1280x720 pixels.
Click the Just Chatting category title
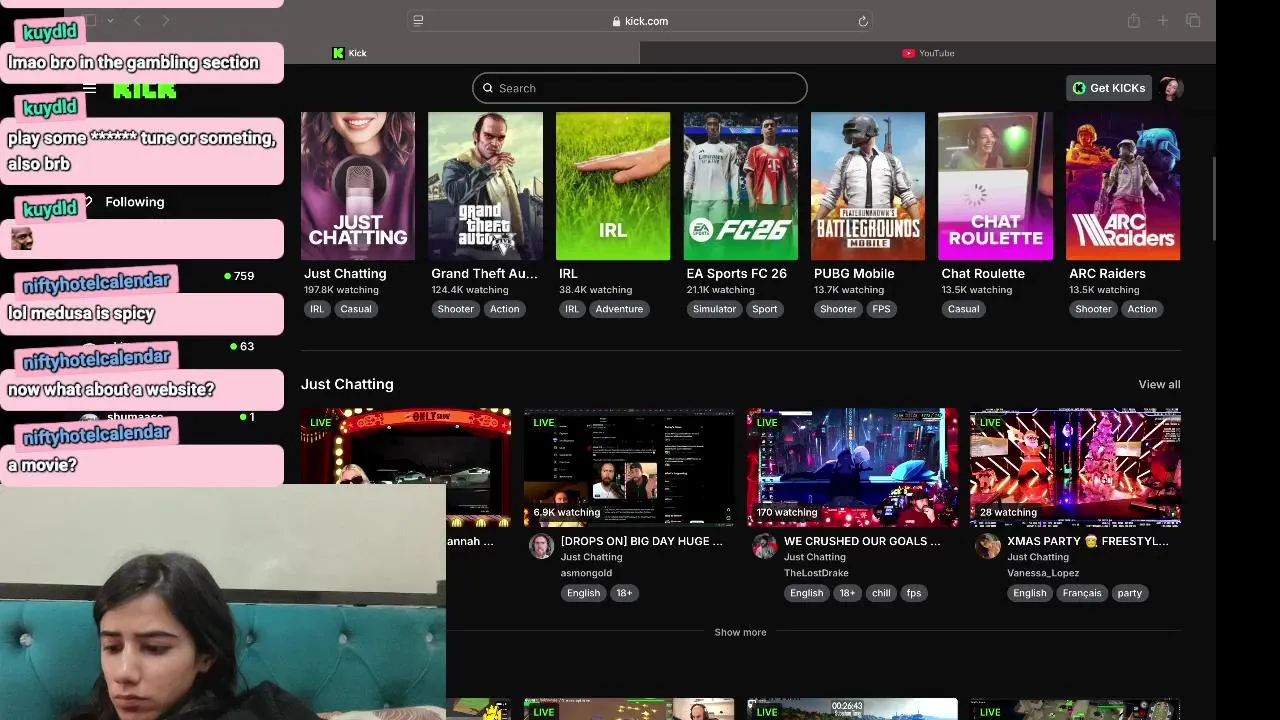(345, 273)
